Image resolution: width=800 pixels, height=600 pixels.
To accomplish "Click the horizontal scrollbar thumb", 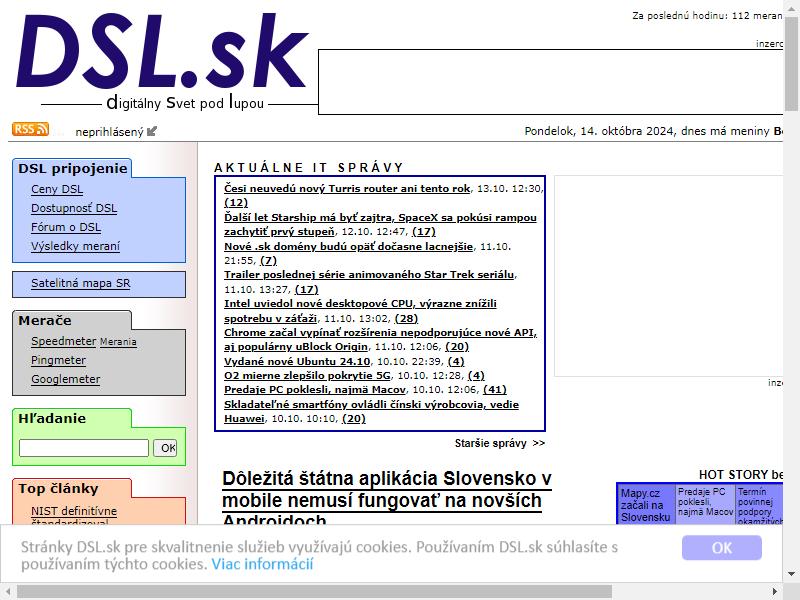I will (x=314, y=592).
